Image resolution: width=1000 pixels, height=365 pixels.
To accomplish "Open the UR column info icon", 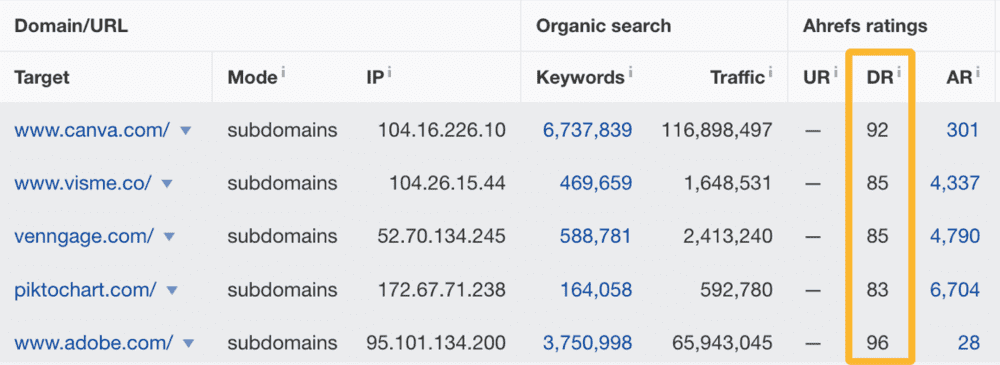I will pyautogui.click(x=835, y=73).
